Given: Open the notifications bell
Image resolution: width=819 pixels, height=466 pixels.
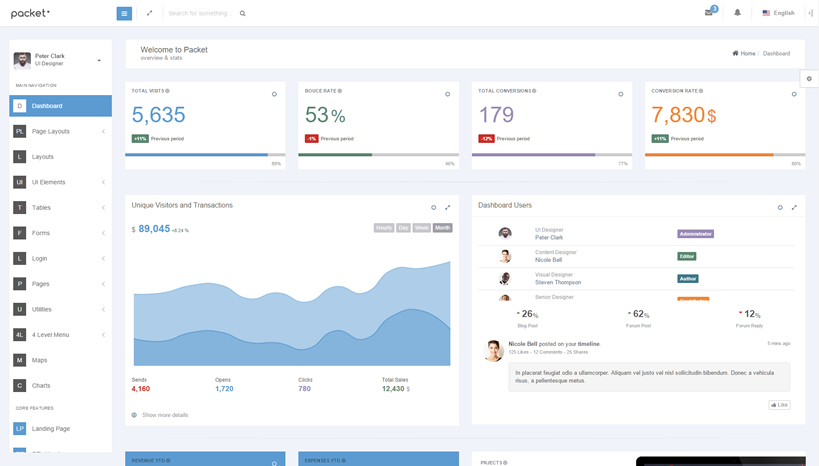Looking at the screenshot, I should coord(738,13).
